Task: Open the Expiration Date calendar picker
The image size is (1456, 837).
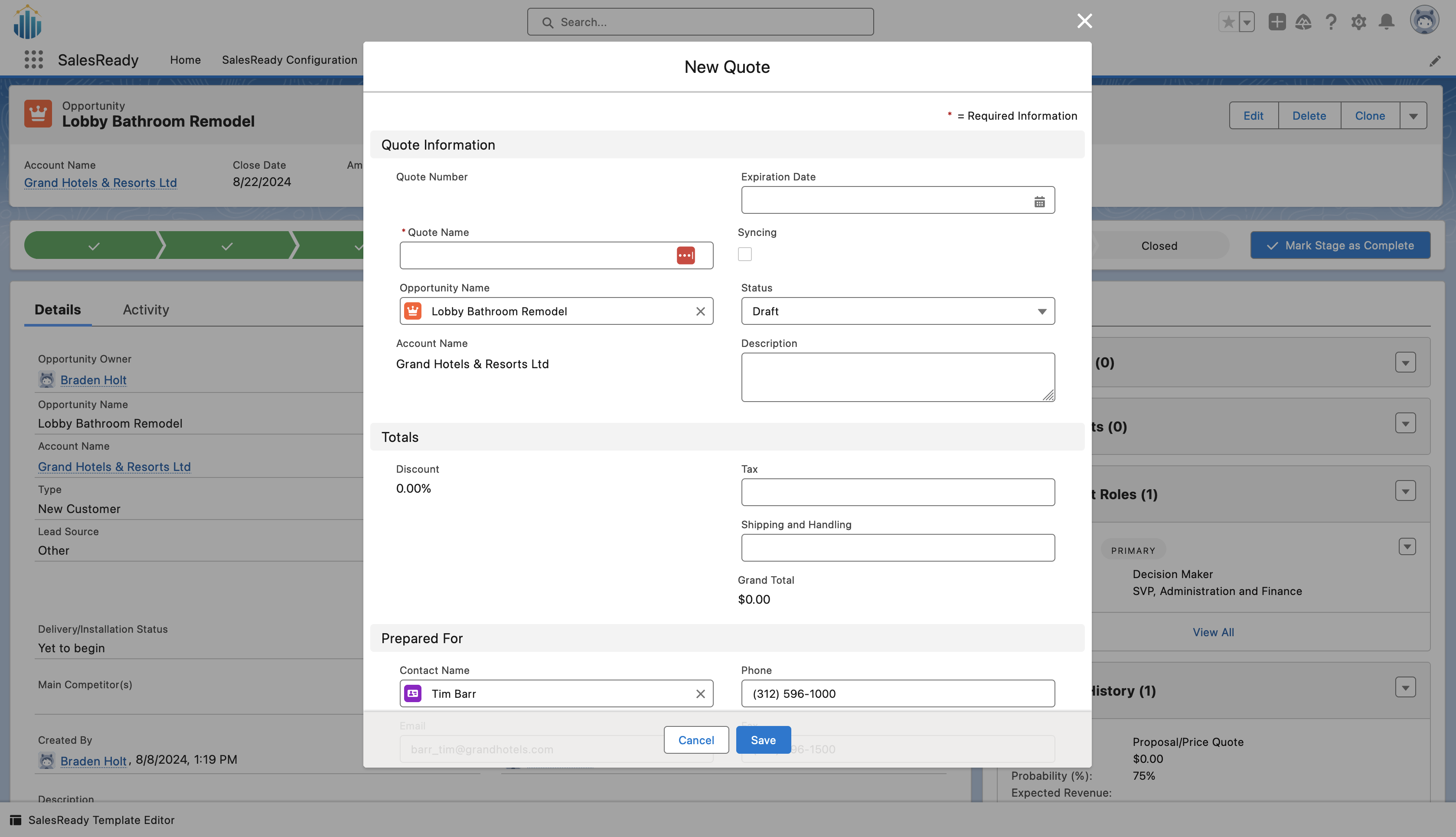Action: (1039, 201)
